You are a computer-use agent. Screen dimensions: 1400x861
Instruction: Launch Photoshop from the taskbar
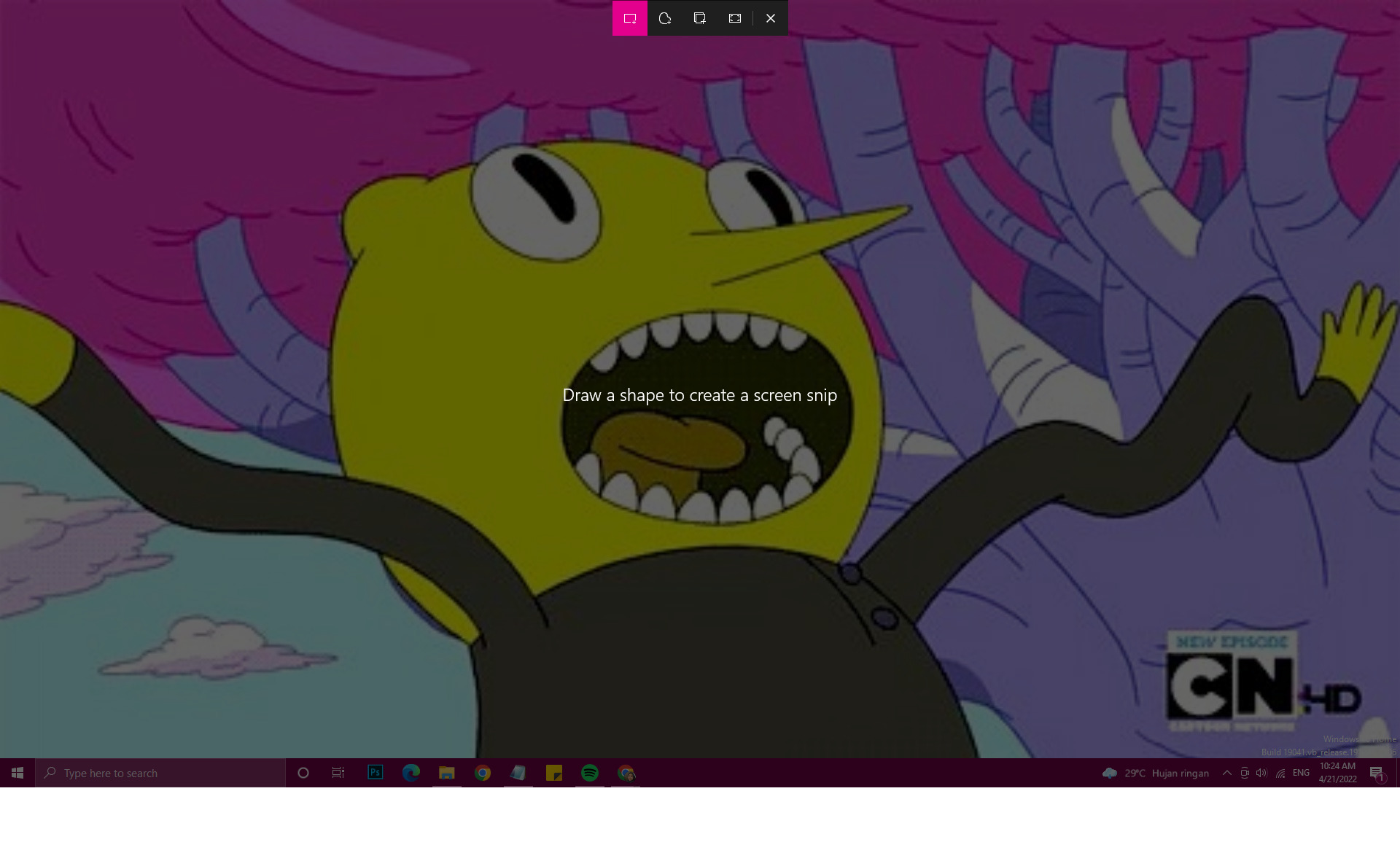point(376,772)
